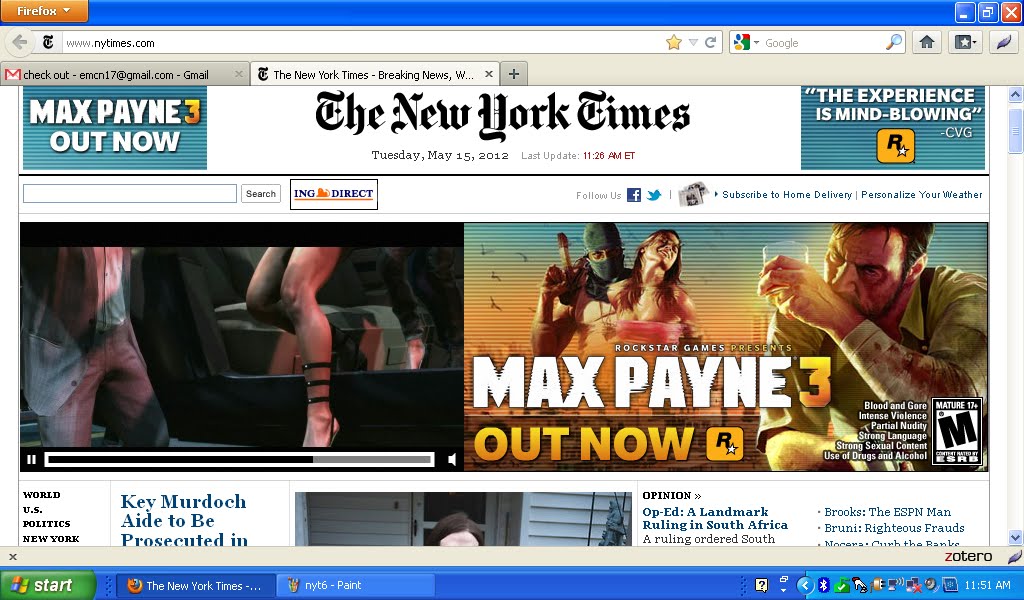1024x600 pixels.
Task: Open Subscribe to Home Delivery link
Action: tap(787, 195)
